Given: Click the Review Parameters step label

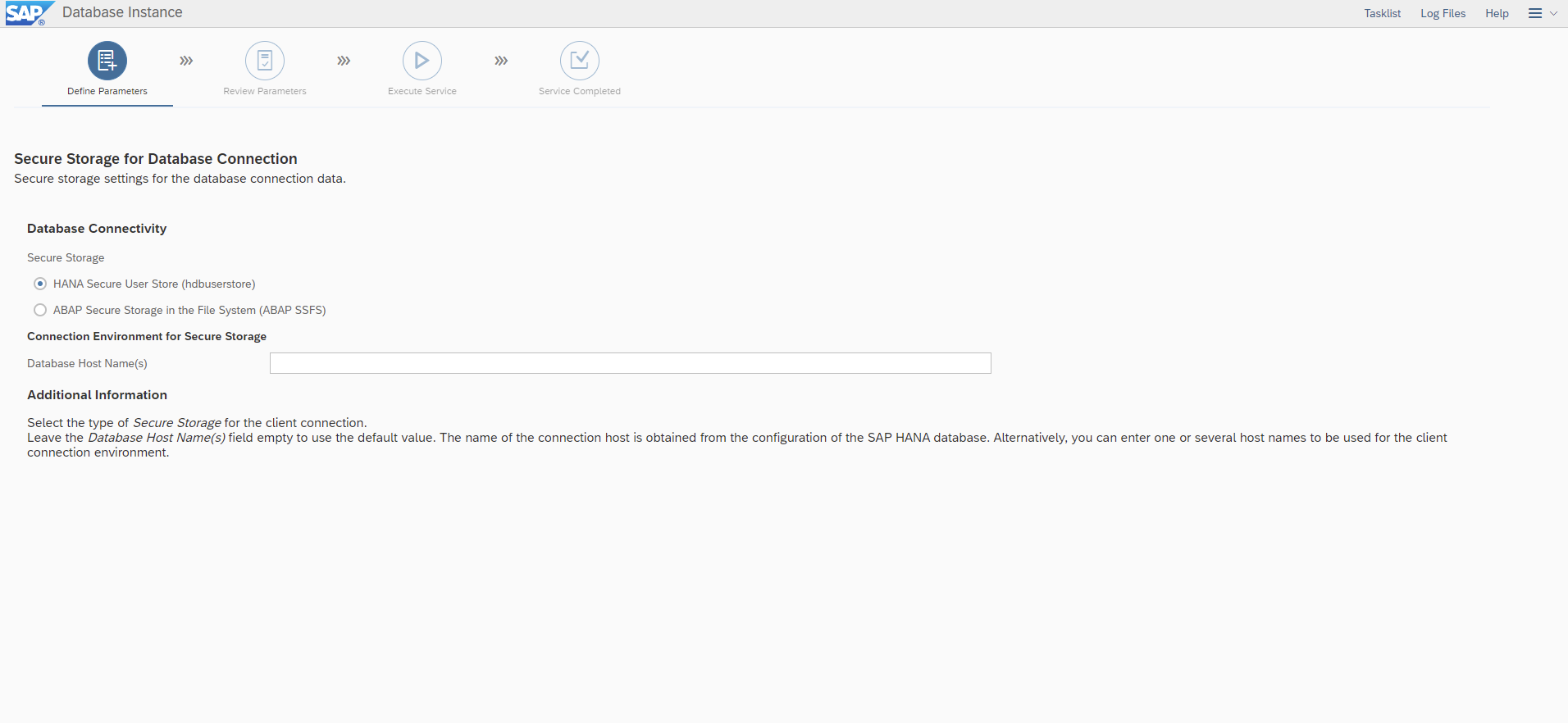Looking at the screenshot, I should point(265,91).
